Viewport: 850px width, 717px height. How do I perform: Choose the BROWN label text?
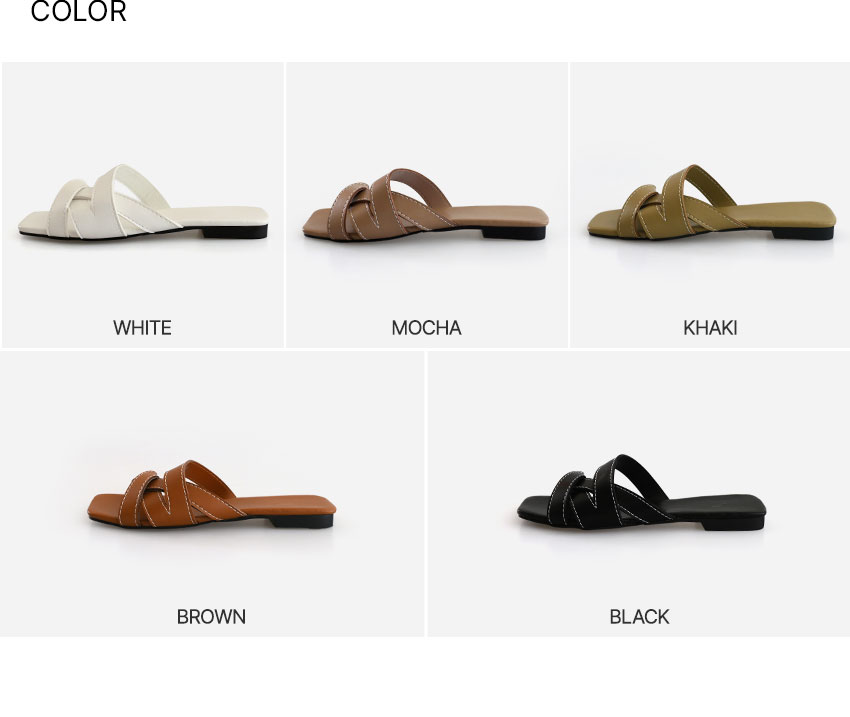pyautogui.click(x=211, y=617)
